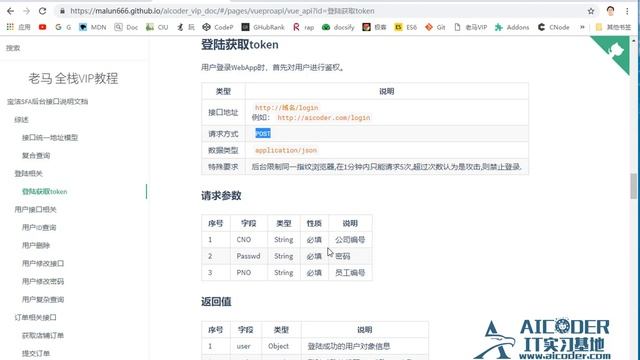The height and width of the screenshot is (360, 640).
Task: Open the CodeP bookmark
Action: 218,27
